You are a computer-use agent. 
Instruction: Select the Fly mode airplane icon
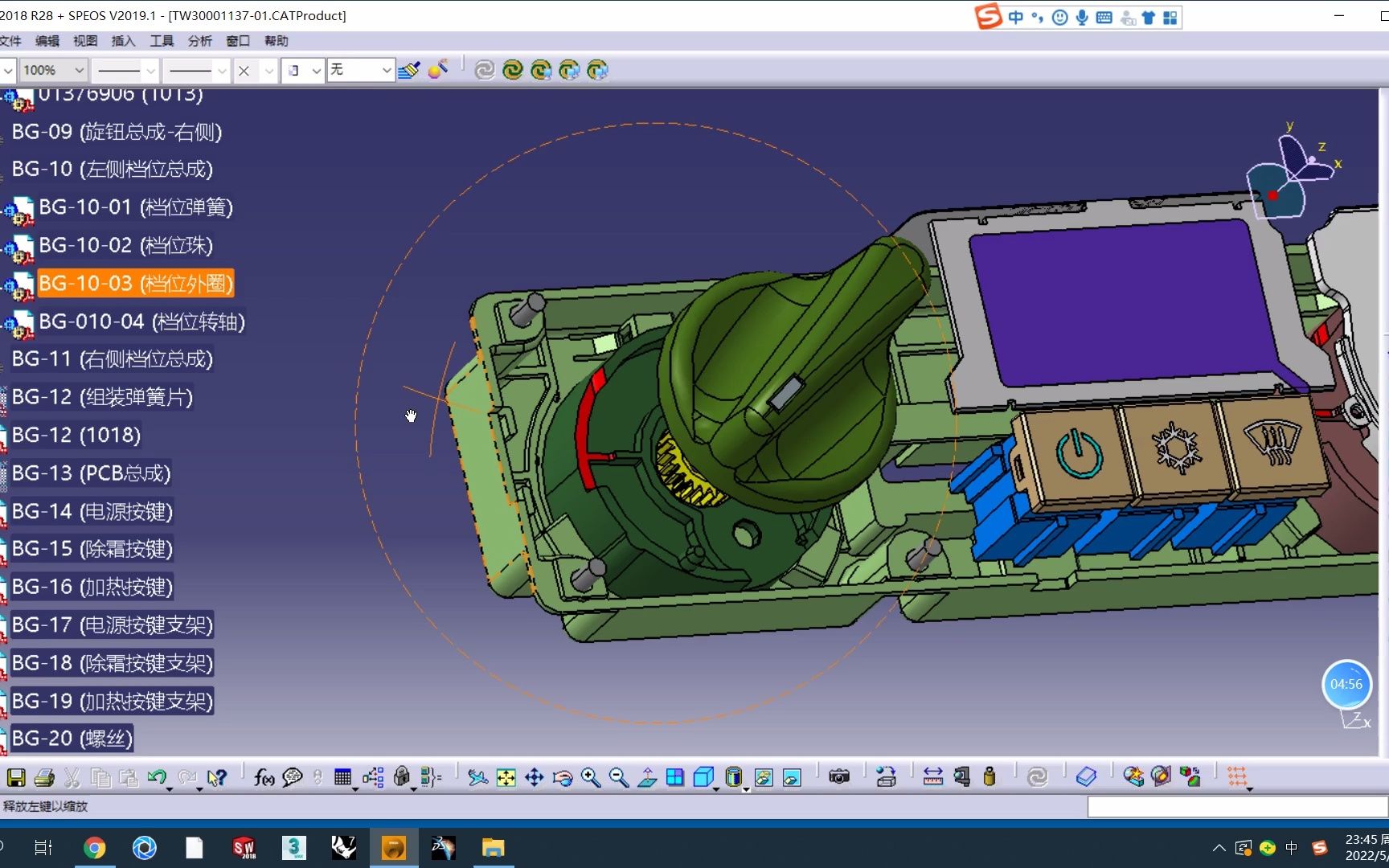click(477, 777)
